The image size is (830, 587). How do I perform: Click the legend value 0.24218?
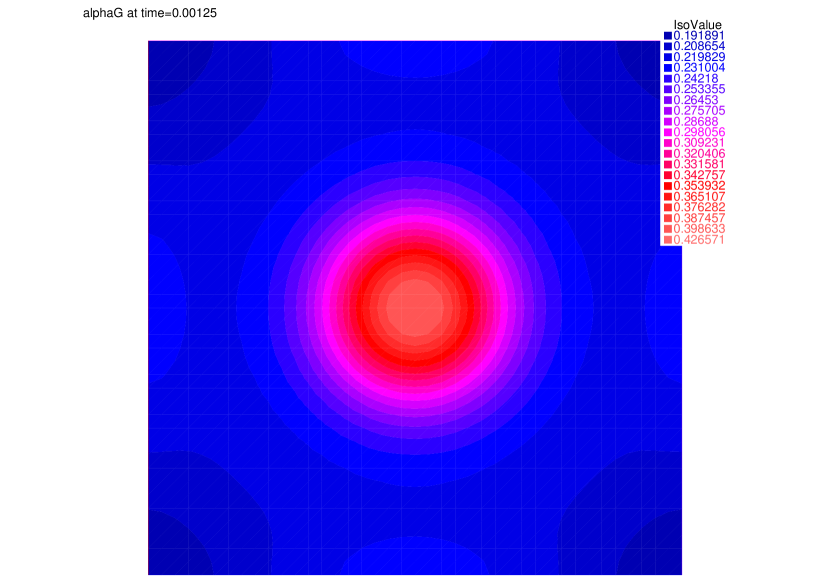(x=696, y=78)
